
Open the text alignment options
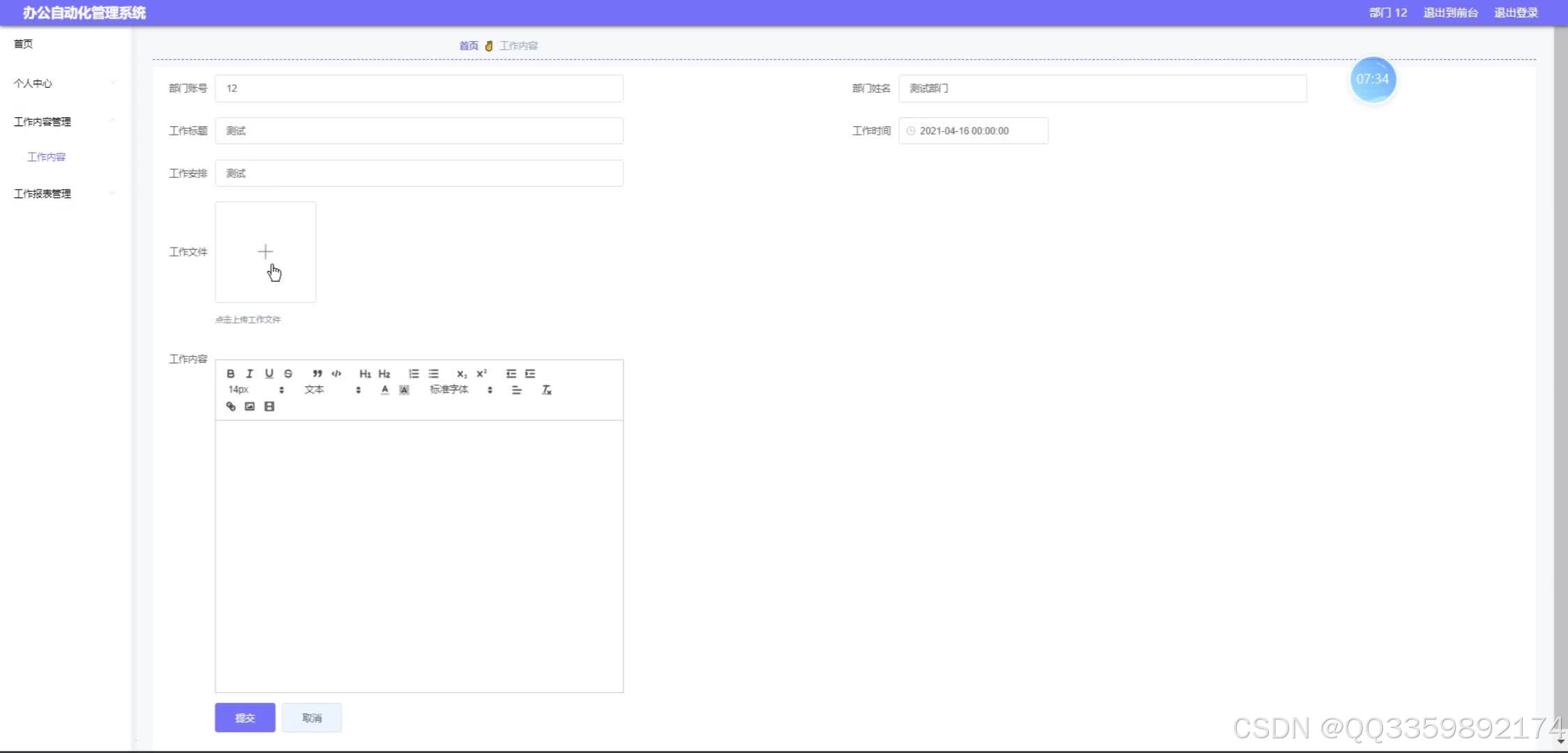click(517, 390)
